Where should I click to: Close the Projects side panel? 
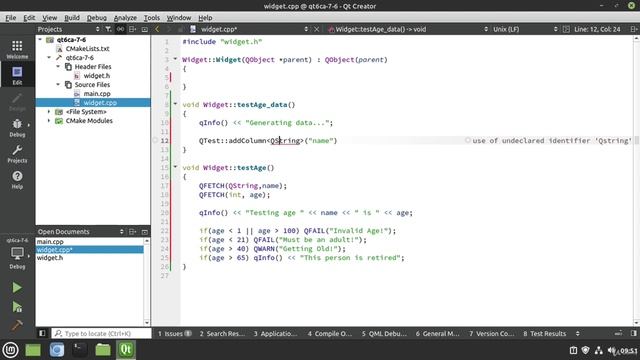(144, 29)
